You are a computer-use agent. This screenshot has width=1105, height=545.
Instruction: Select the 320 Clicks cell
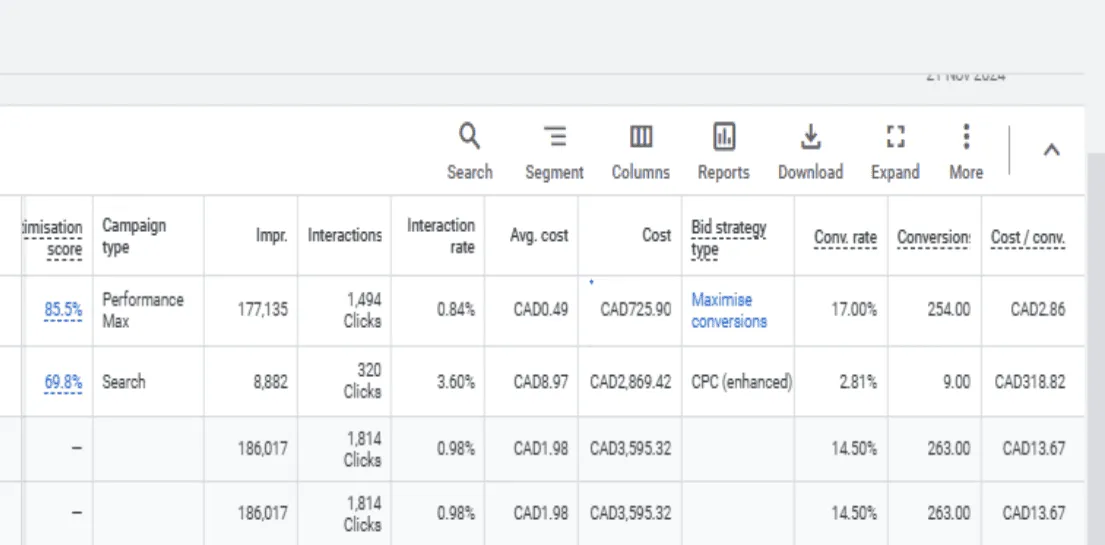point(345,381)
